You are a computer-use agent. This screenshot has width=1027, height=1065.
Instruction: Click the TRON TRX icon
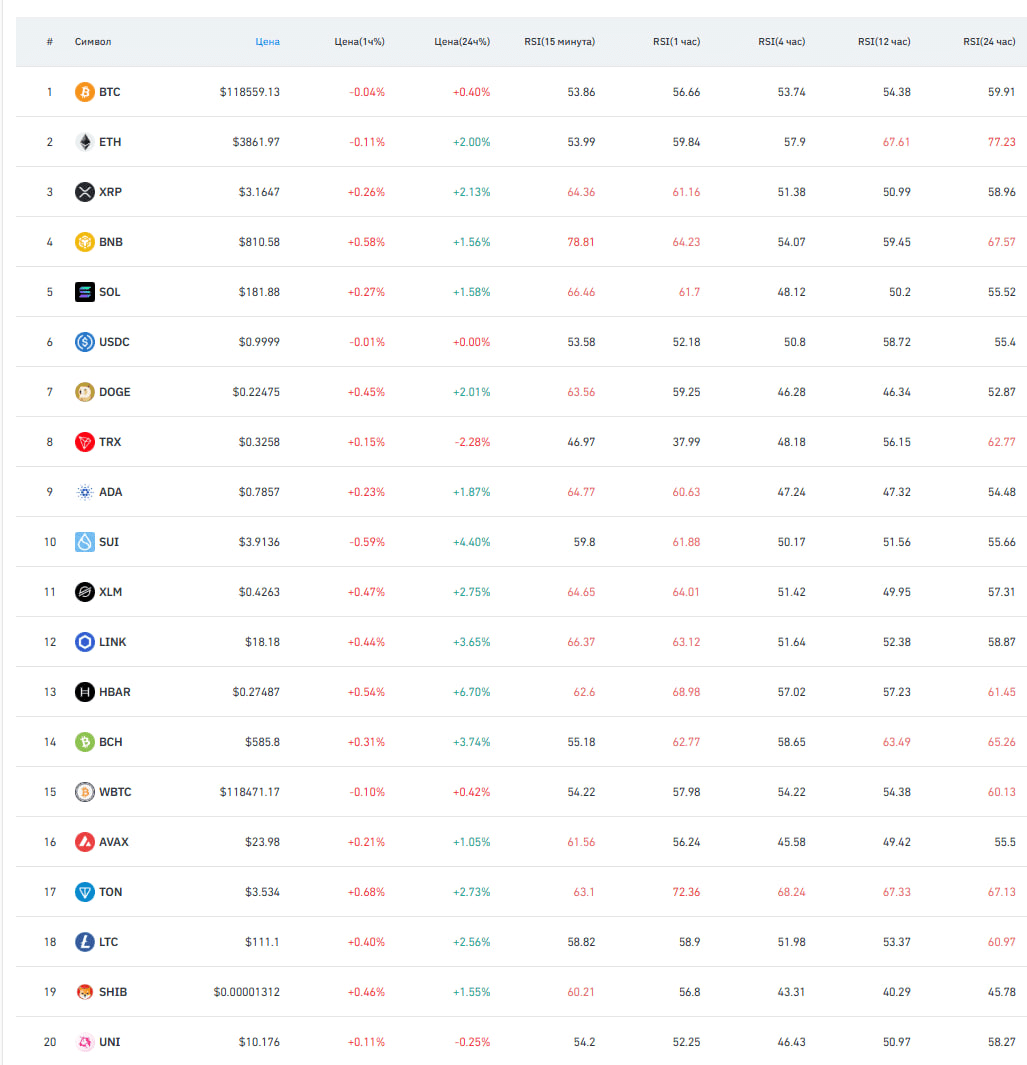(84, 442)
